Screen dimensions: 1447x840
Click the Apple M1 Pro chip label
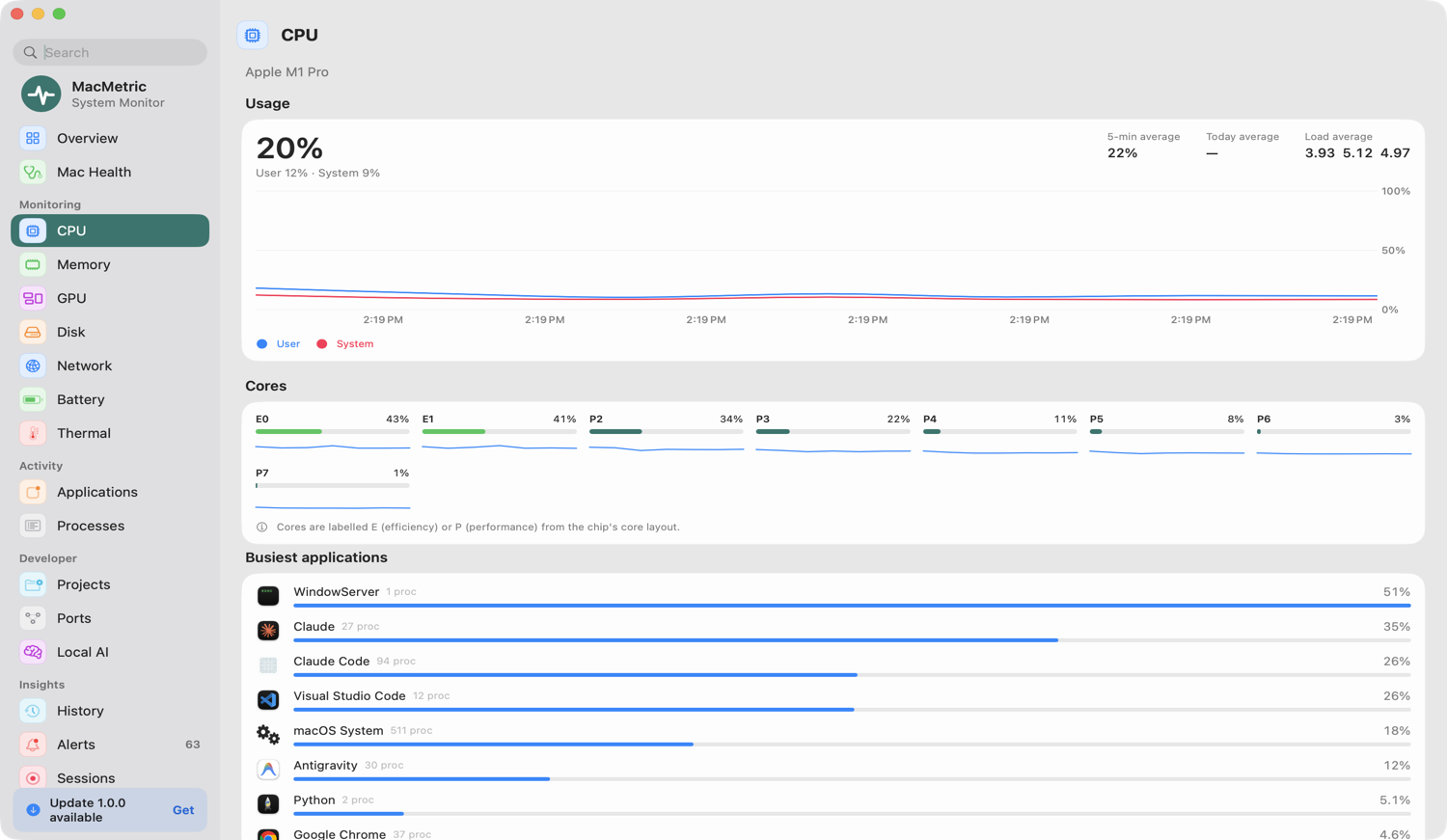tap(287, 71)
